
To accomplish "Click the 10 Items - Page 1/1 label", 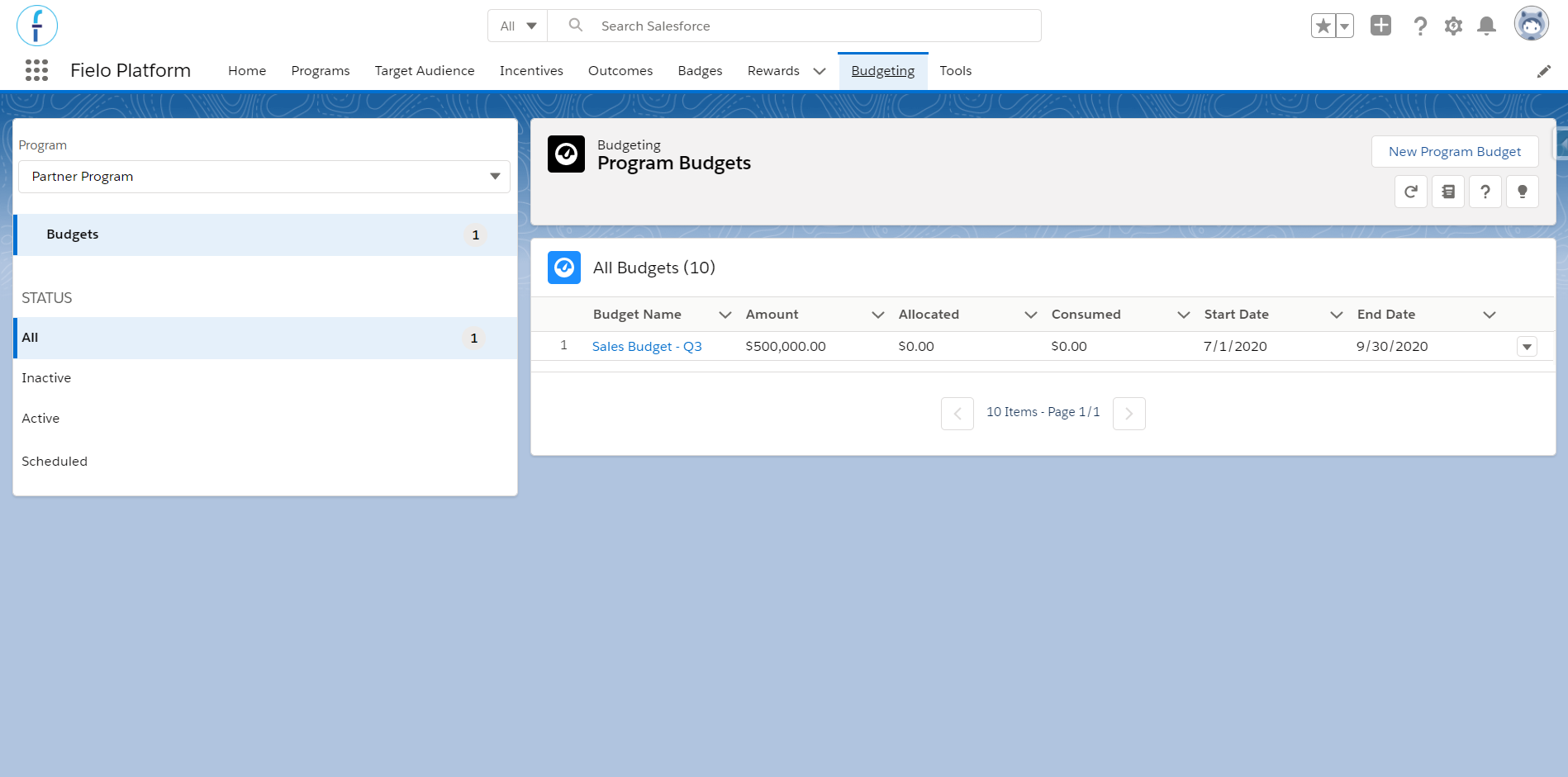I will (1043, 412).
